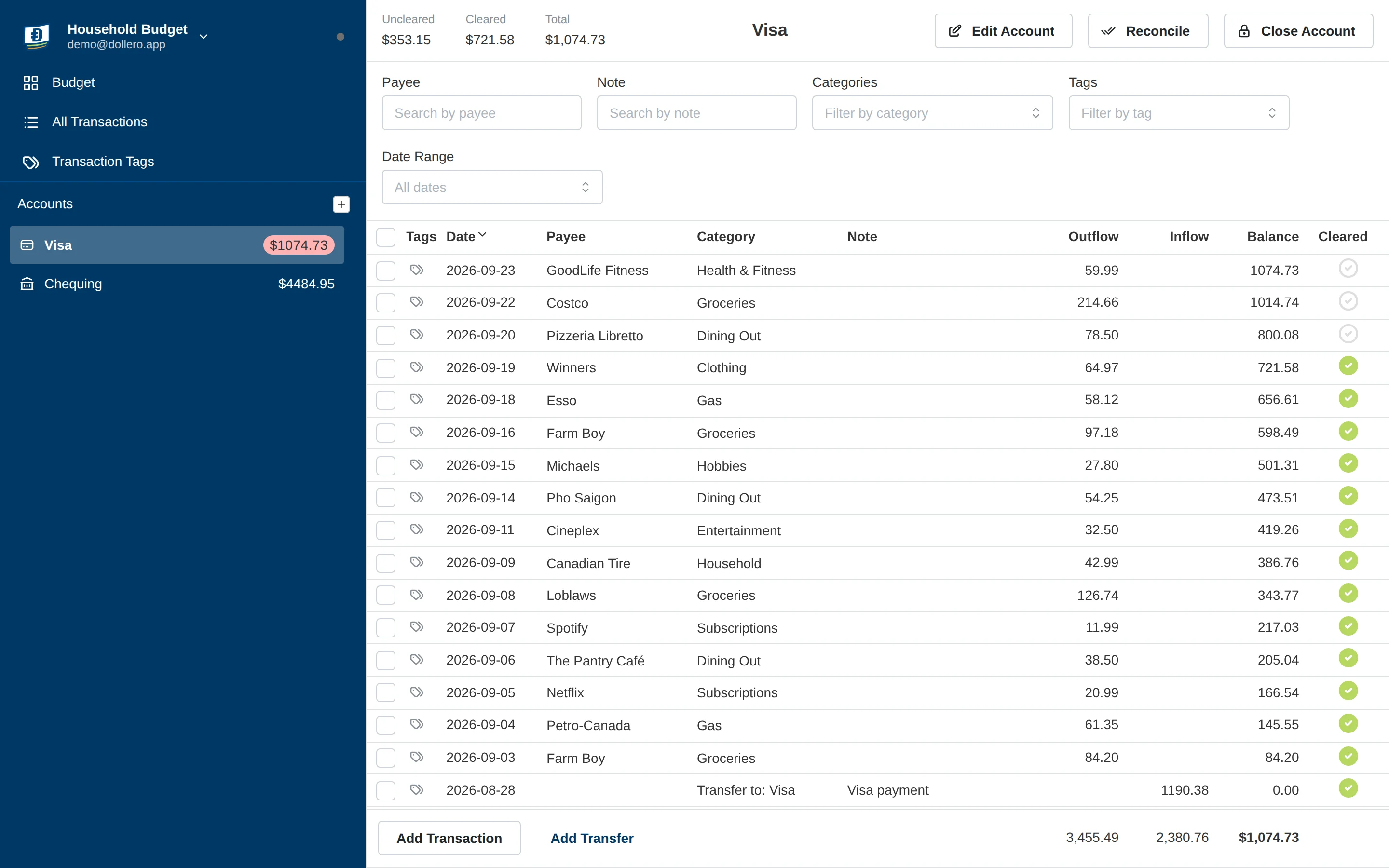Check the select-all transactions checkbox
This screenshot has height=868, width=1389.
click(386, 237)
